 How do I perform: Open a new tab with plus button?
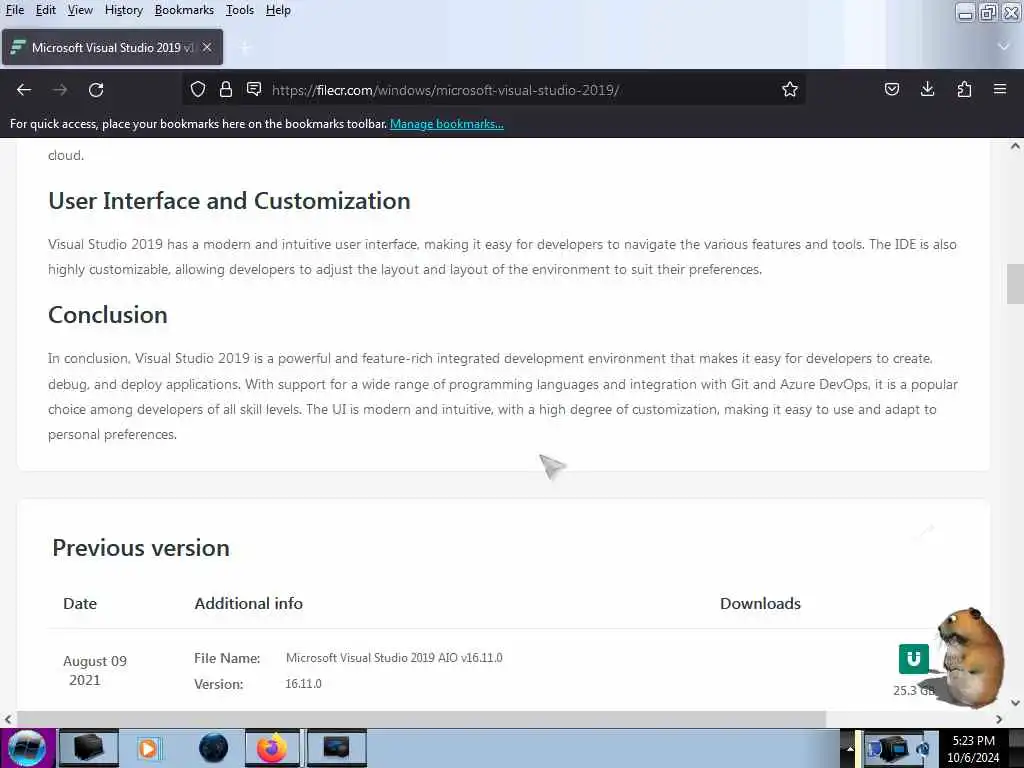tap(245, 48)
